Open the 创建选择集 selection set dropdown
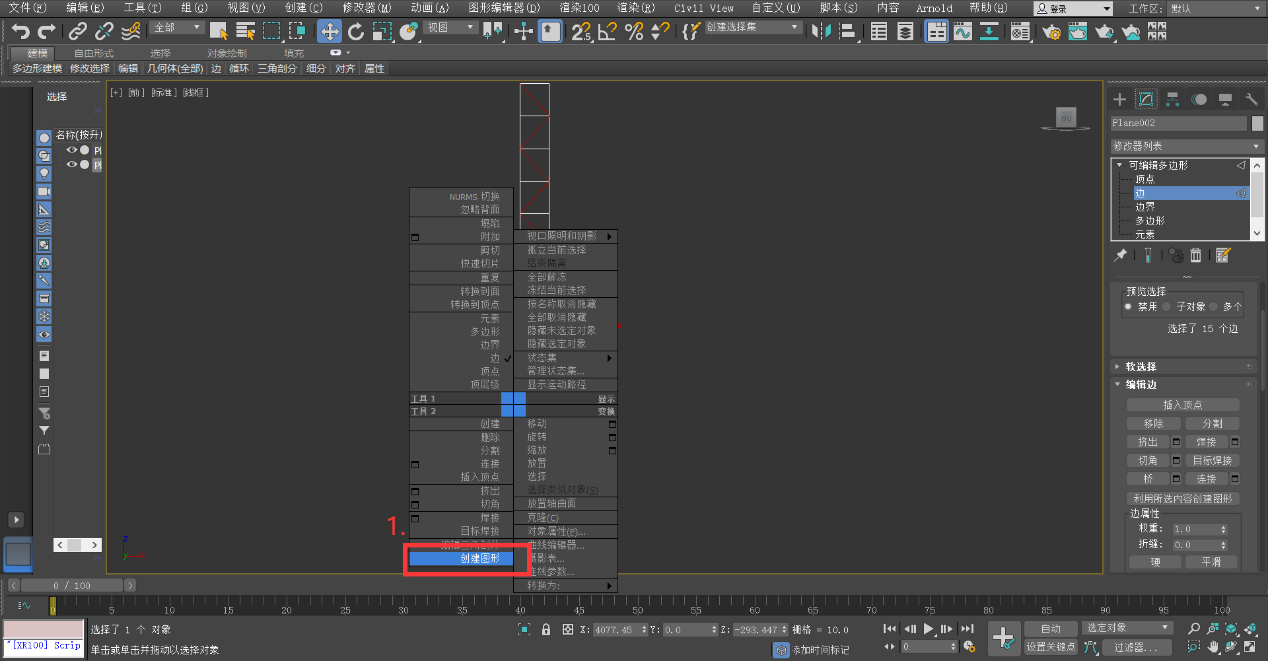The height and width of the screenshot is (661, 1268). (753, 28)
